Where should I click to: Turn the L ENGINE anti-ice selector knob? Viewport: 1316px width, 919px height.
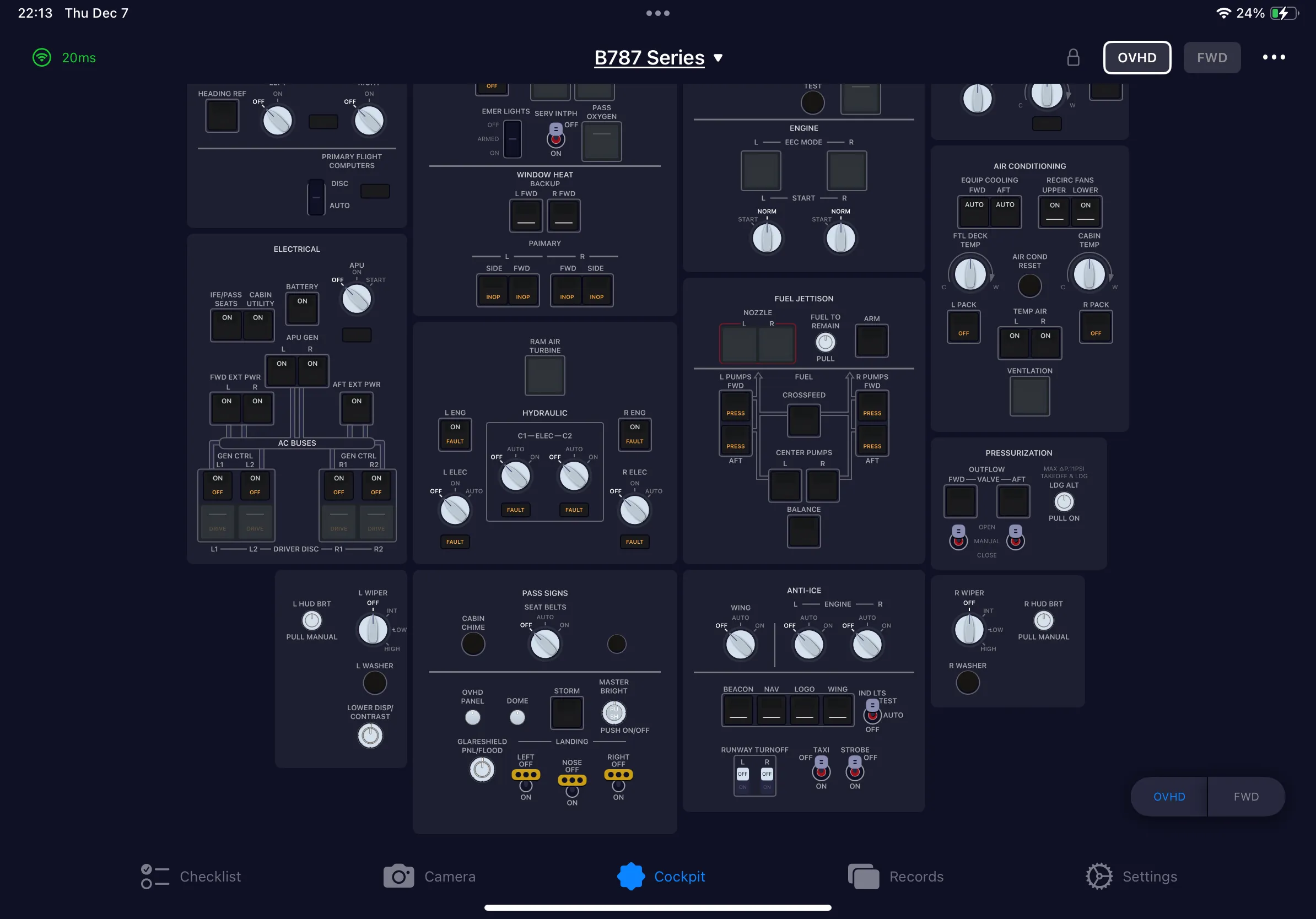(x=808, y=645)
